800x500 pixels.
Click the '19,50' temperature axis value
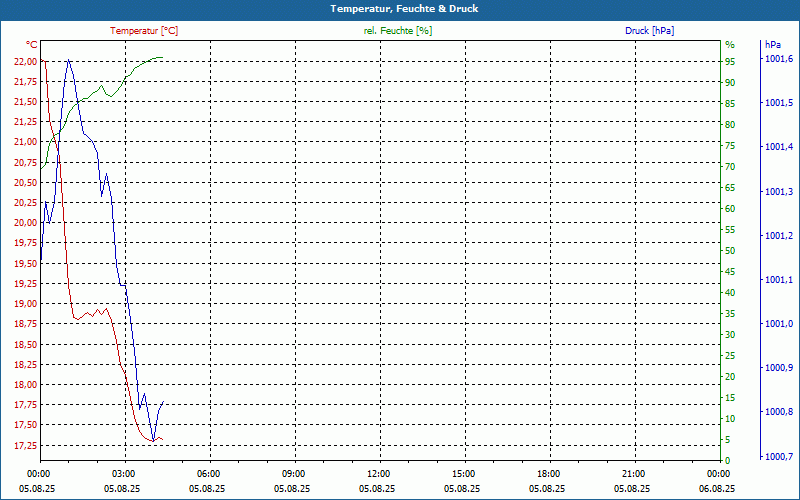pos(24,263)
